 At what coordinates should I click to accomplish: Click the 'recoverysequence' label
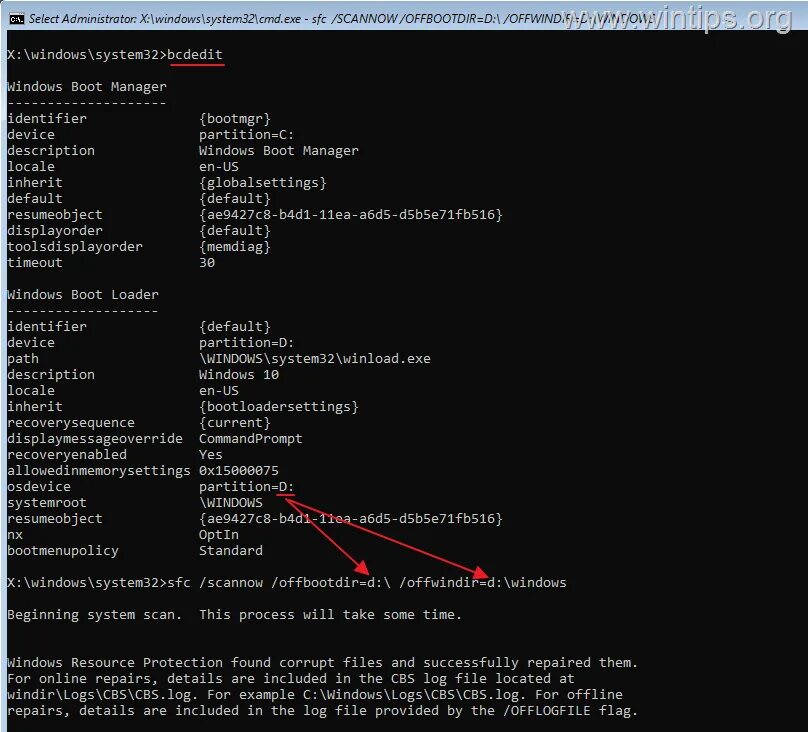(71, 423)
